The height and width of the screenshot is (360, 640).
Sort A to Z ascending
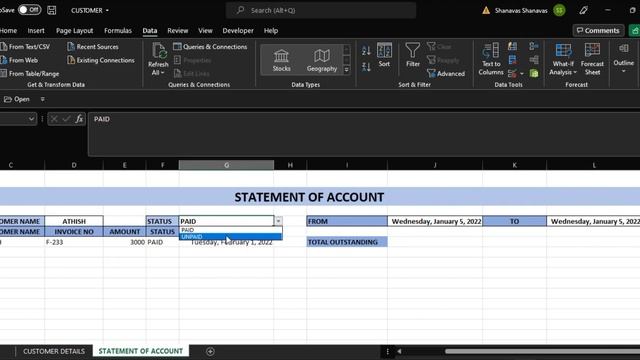click(366, 51)
